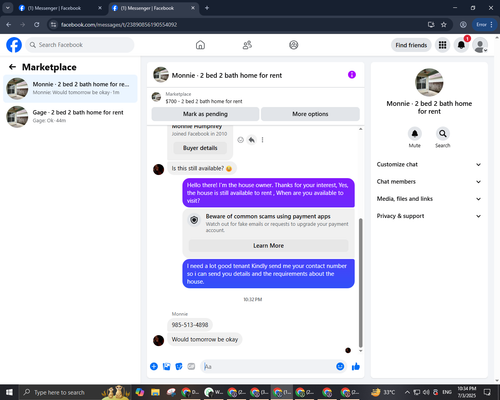Open the notifications bell in the top bar
The width and height of the screenshot is (500, 400).
[x=461, y=45]
